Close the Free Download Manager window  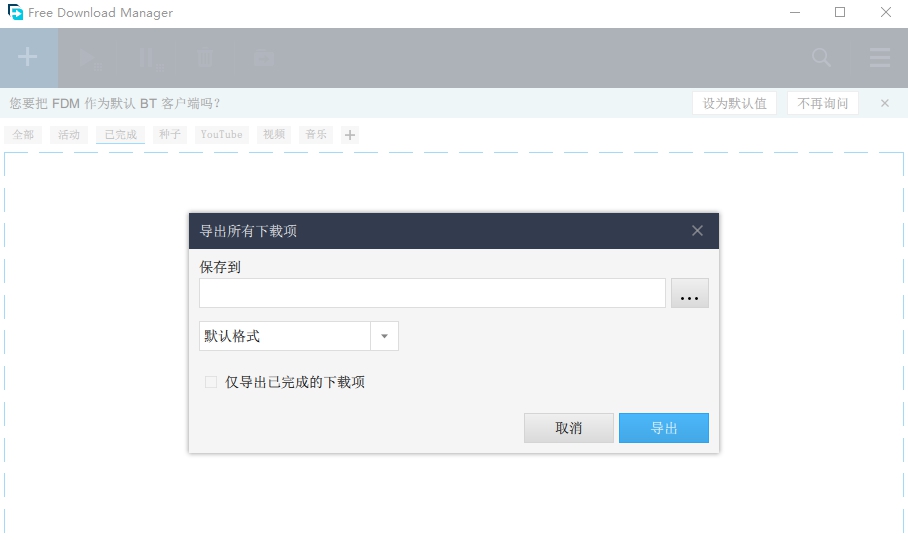click(885, 12)
